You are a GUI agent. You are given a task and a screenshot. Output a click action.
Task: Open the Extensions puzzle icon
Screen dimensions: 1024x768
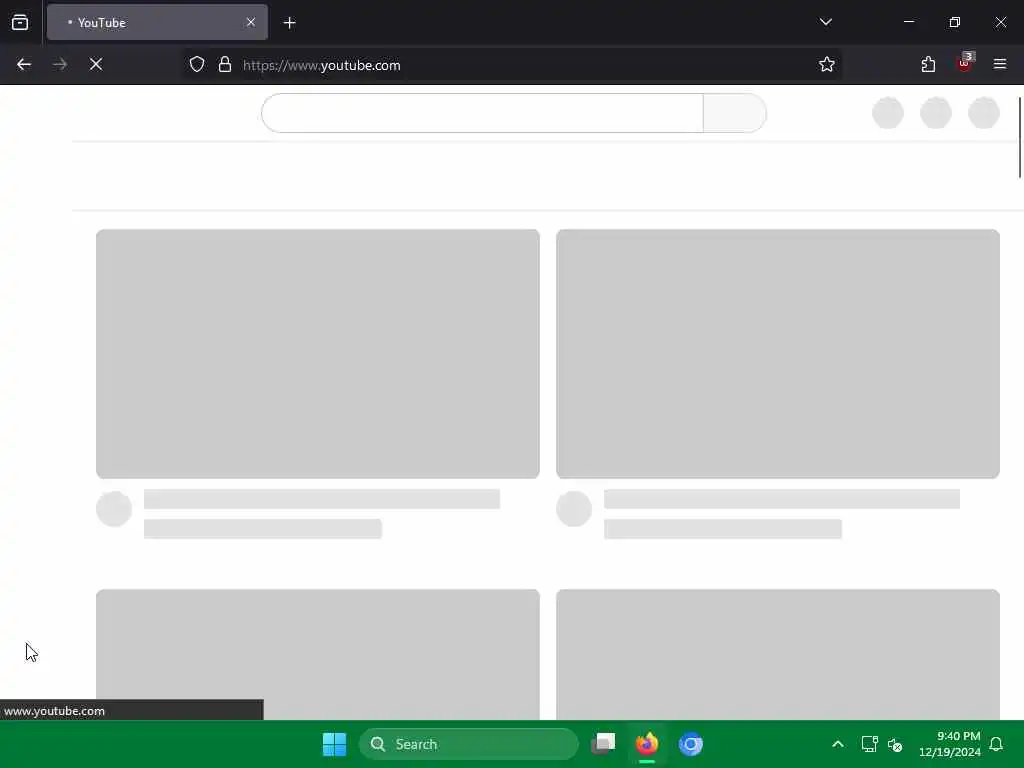928,64
